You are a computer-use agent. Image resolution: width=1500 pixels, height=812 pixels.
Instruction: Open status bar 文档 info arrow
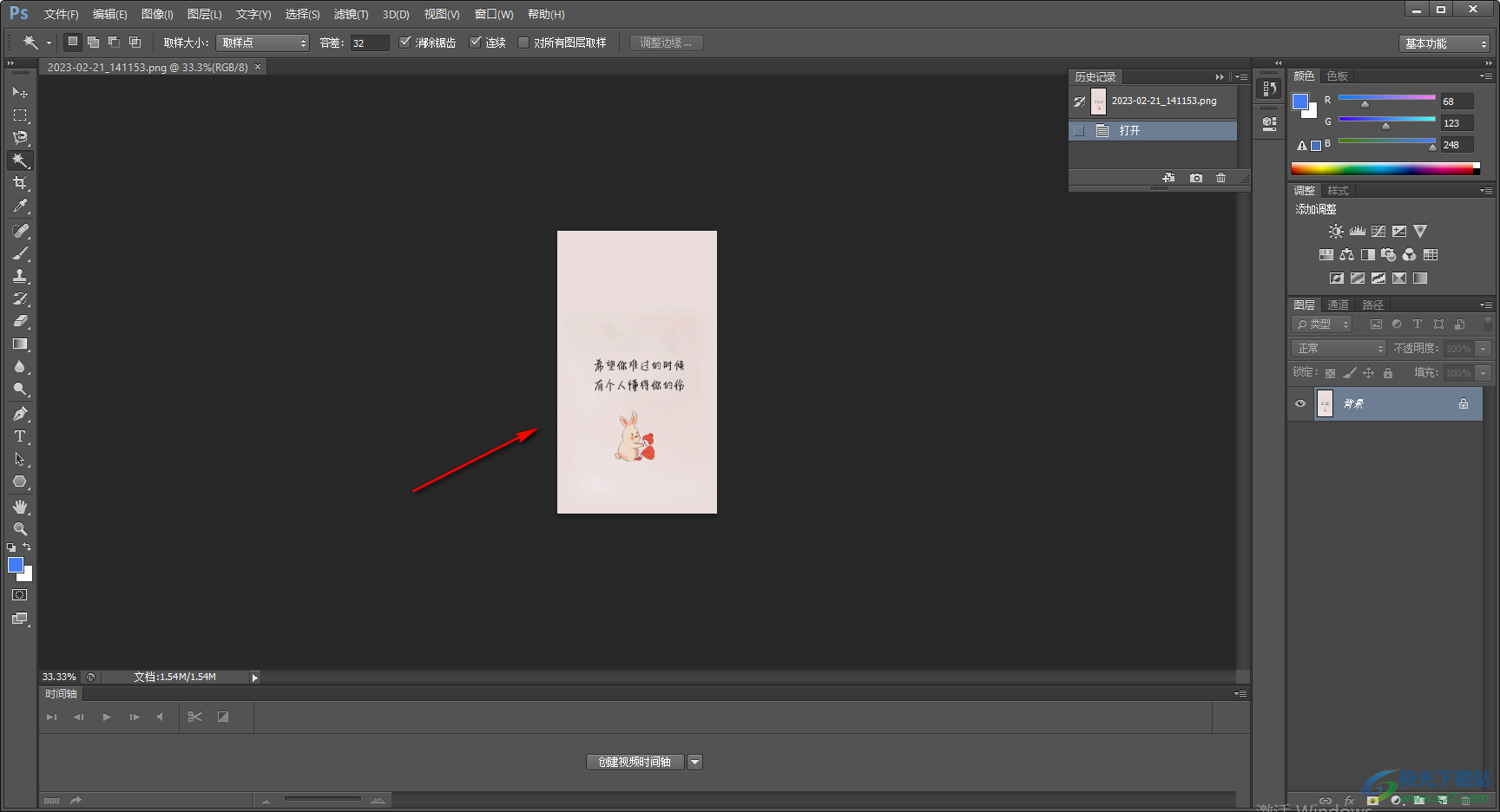coord(254,678)
